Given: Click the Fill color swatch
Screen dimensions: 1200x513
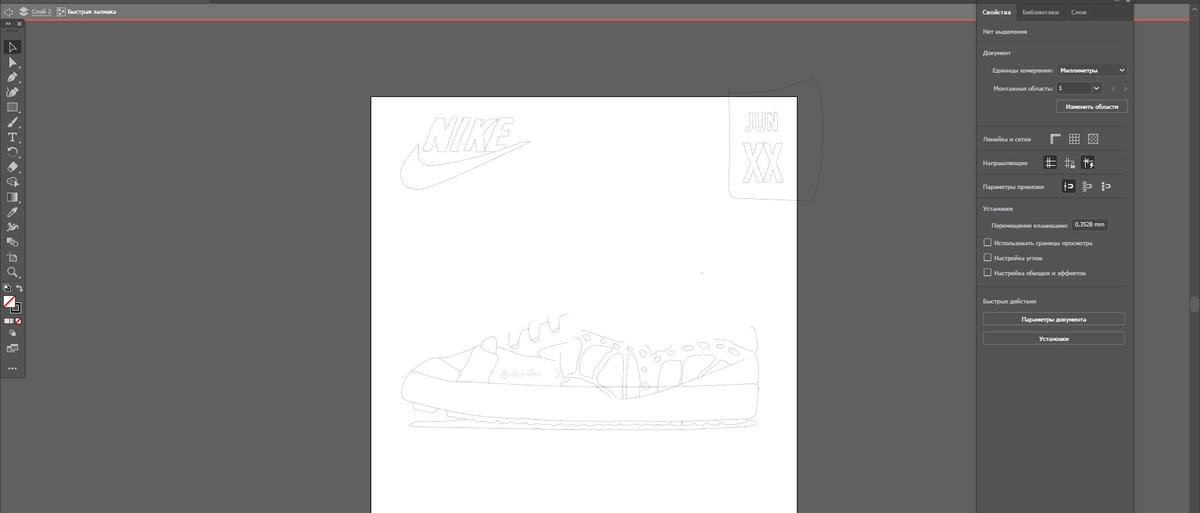Looking at the screenshot, I should [10, 301].
